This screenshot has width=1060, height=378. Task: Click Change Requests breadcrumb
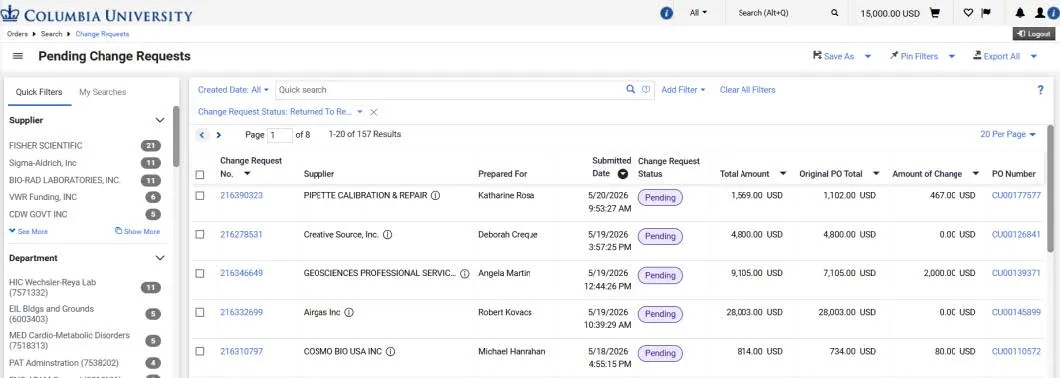102,34
